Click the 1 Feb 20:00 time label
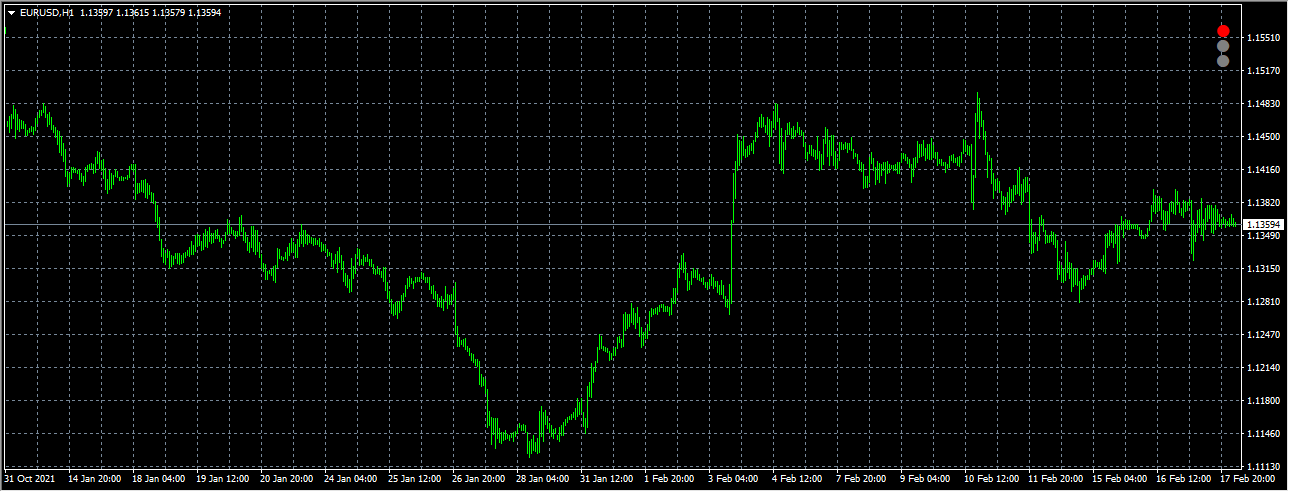The height and width of the screenshot is (492, 1289). (670, 479)
